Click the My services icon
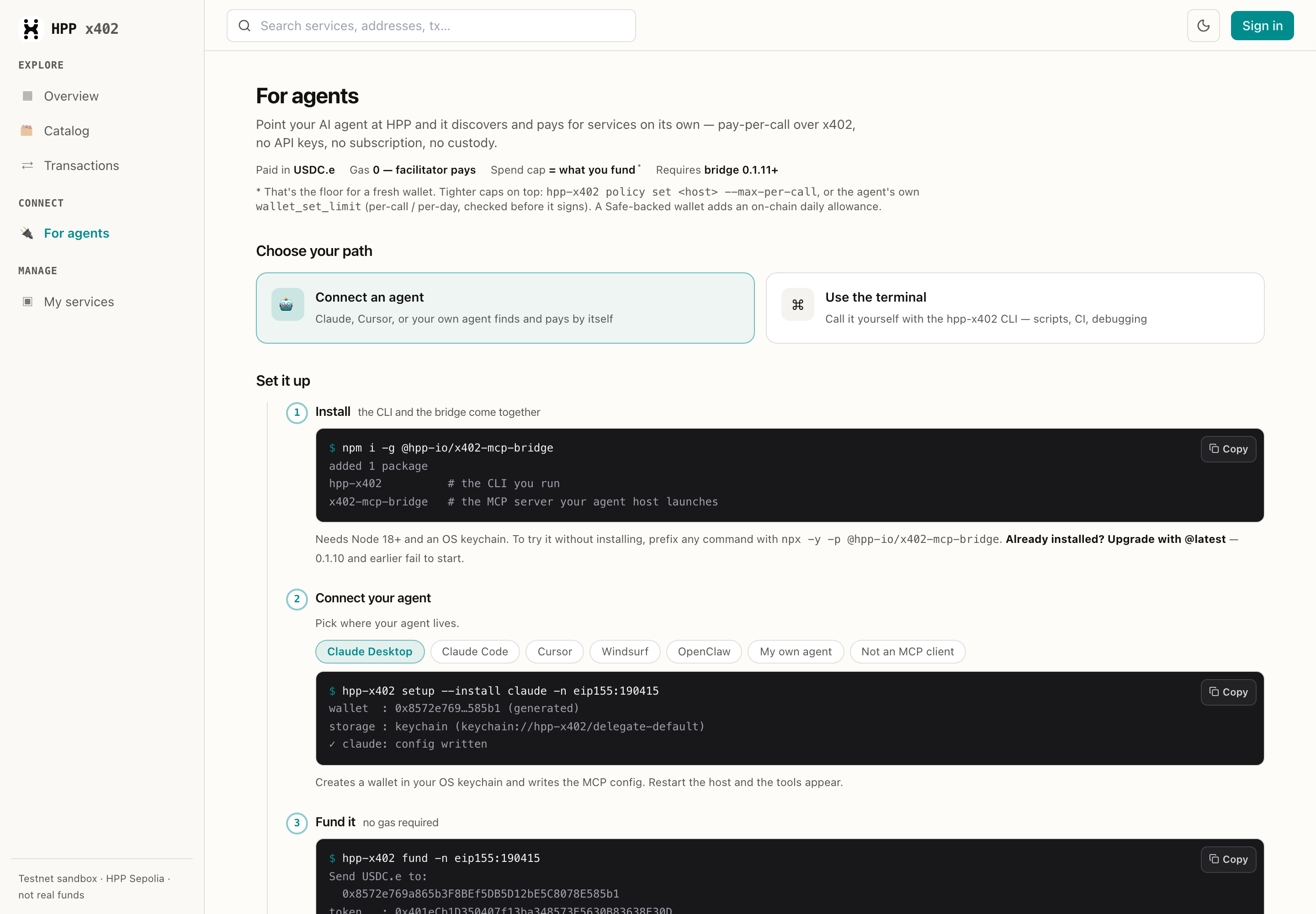1316x914 pixels. tap(27, 301)
